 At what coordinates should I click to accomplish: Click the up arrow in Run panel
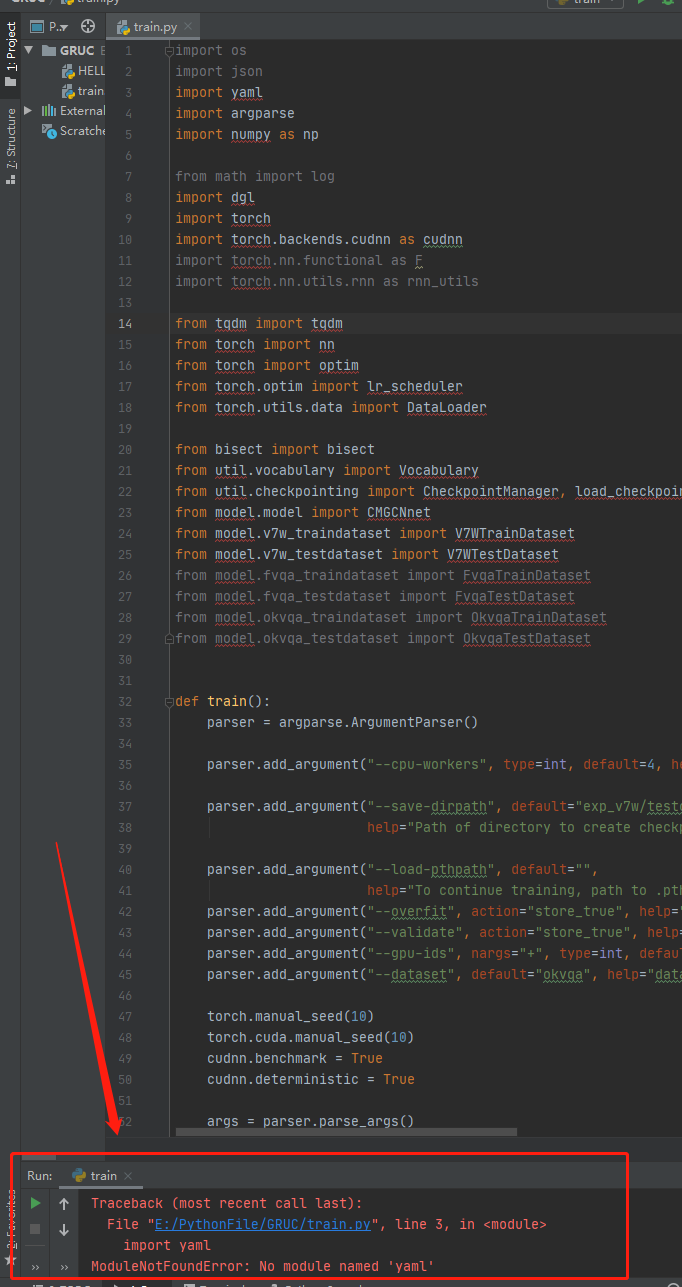click(x=64, y=1203)
